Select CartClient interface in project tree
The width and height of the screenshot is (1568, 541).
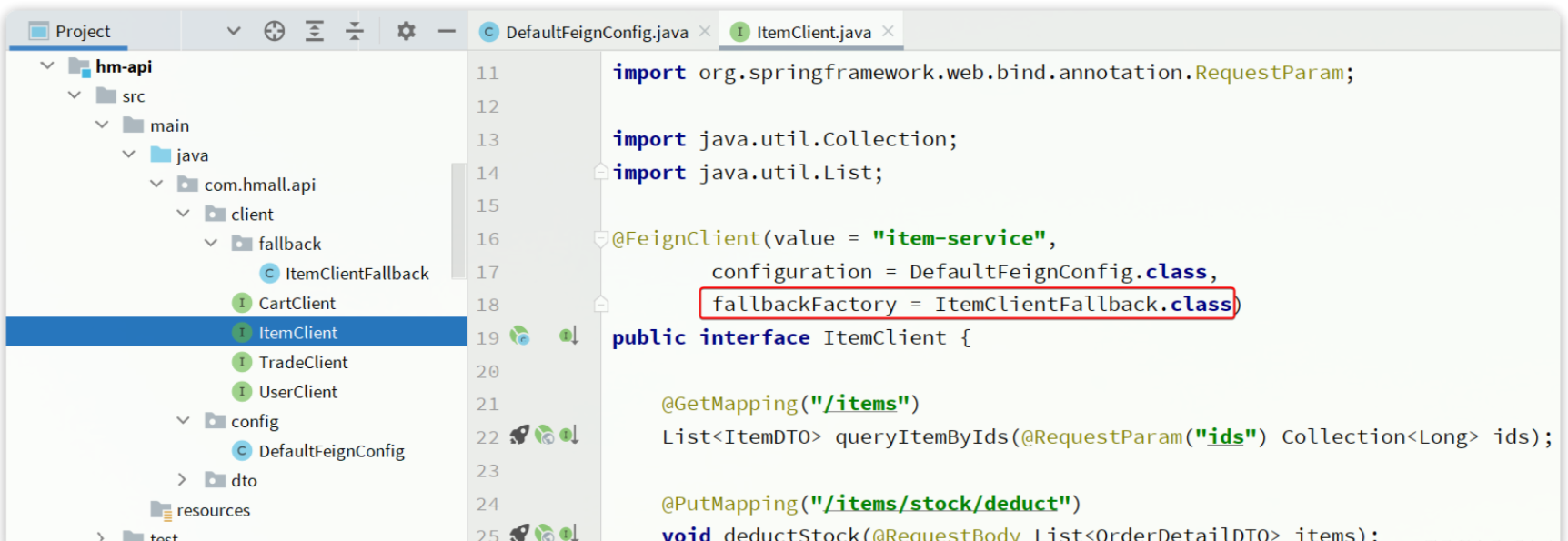297,303
